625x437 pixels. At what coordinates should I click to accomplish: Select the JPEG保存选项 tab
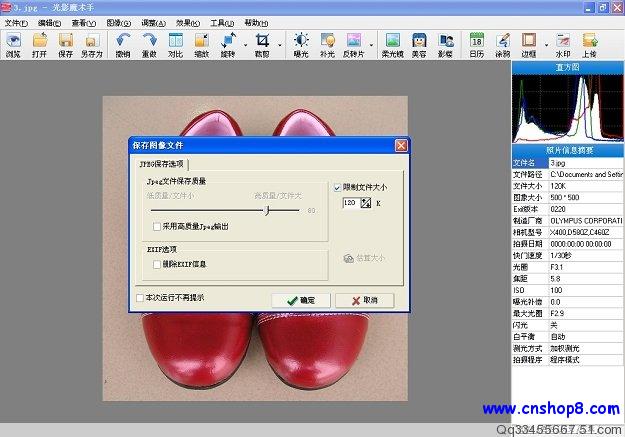pos(161,164)
